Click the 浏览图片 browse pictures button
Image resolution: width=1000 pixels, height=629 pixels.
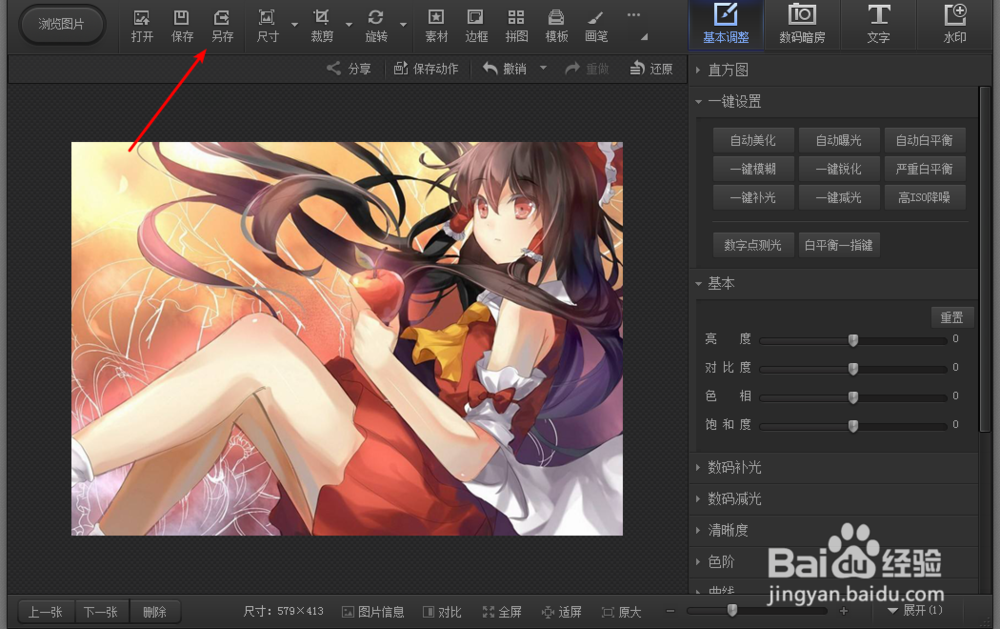click(61, 24)
